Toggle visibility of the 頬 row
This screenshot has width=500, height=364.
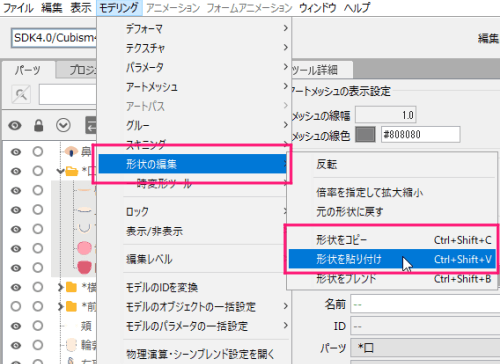tap(16, 326)
